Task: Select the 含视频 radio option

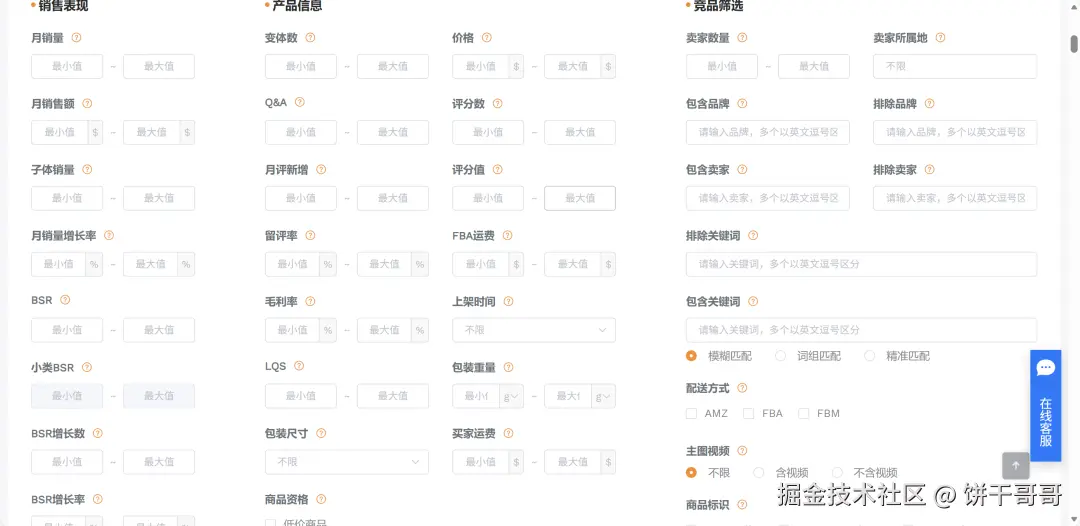Action: click(759, 472)
